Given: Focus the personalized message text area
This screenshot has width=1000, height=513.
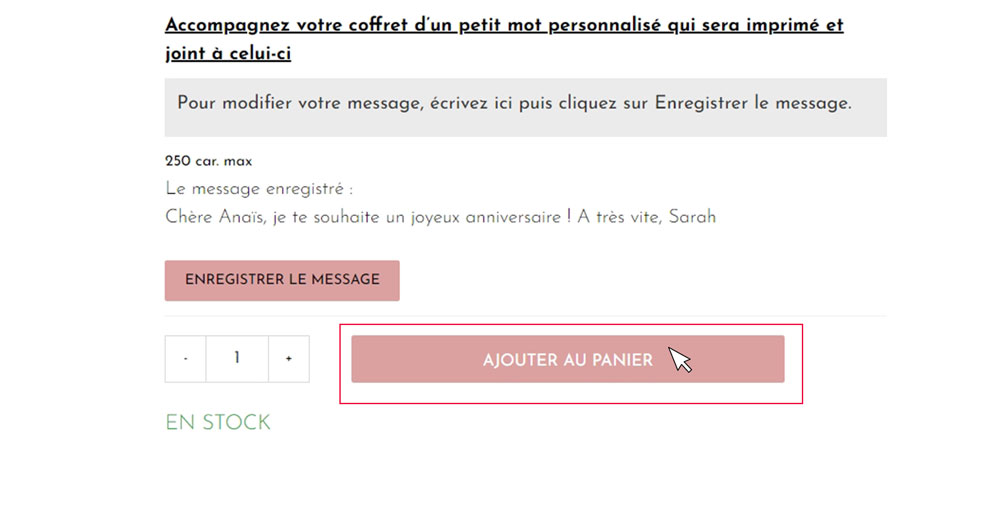Looking at the screenshot, I should coord(526,107).
